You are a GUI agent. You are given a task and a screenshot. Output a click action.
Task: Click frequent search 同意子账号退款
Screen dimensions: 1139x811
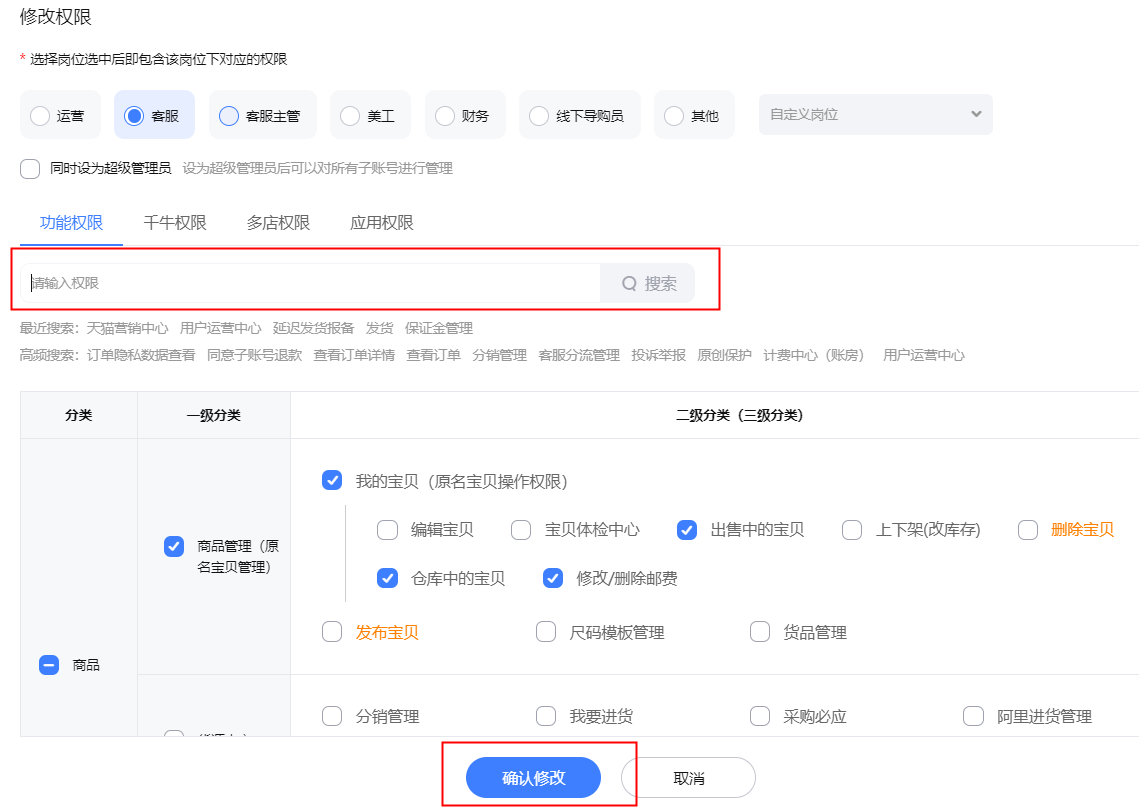pos(254,355)
